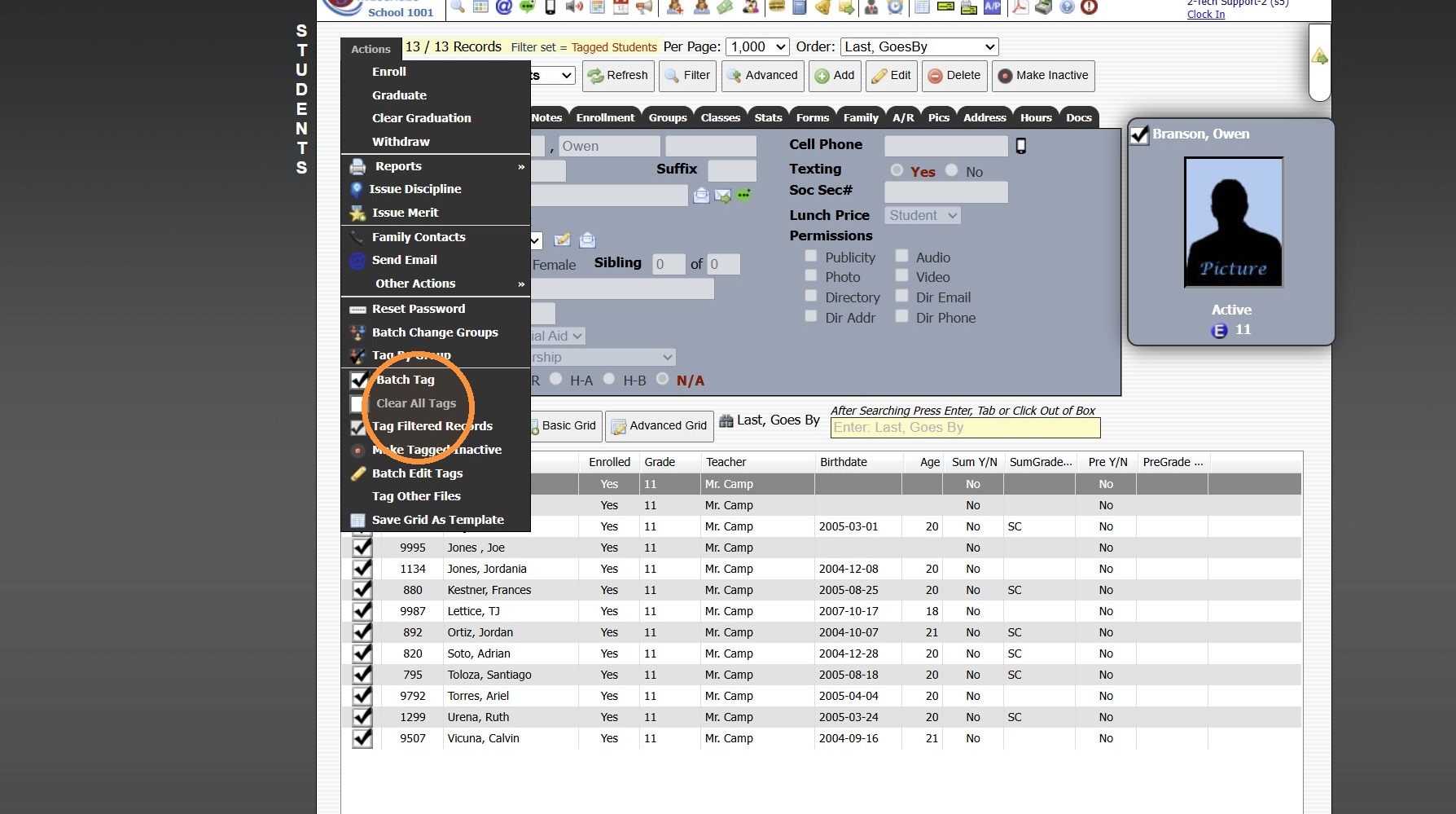The image size is (1456, 814).
Task: Untag the Vicuna, Calvin row checkbox
Action: point(362,738)
